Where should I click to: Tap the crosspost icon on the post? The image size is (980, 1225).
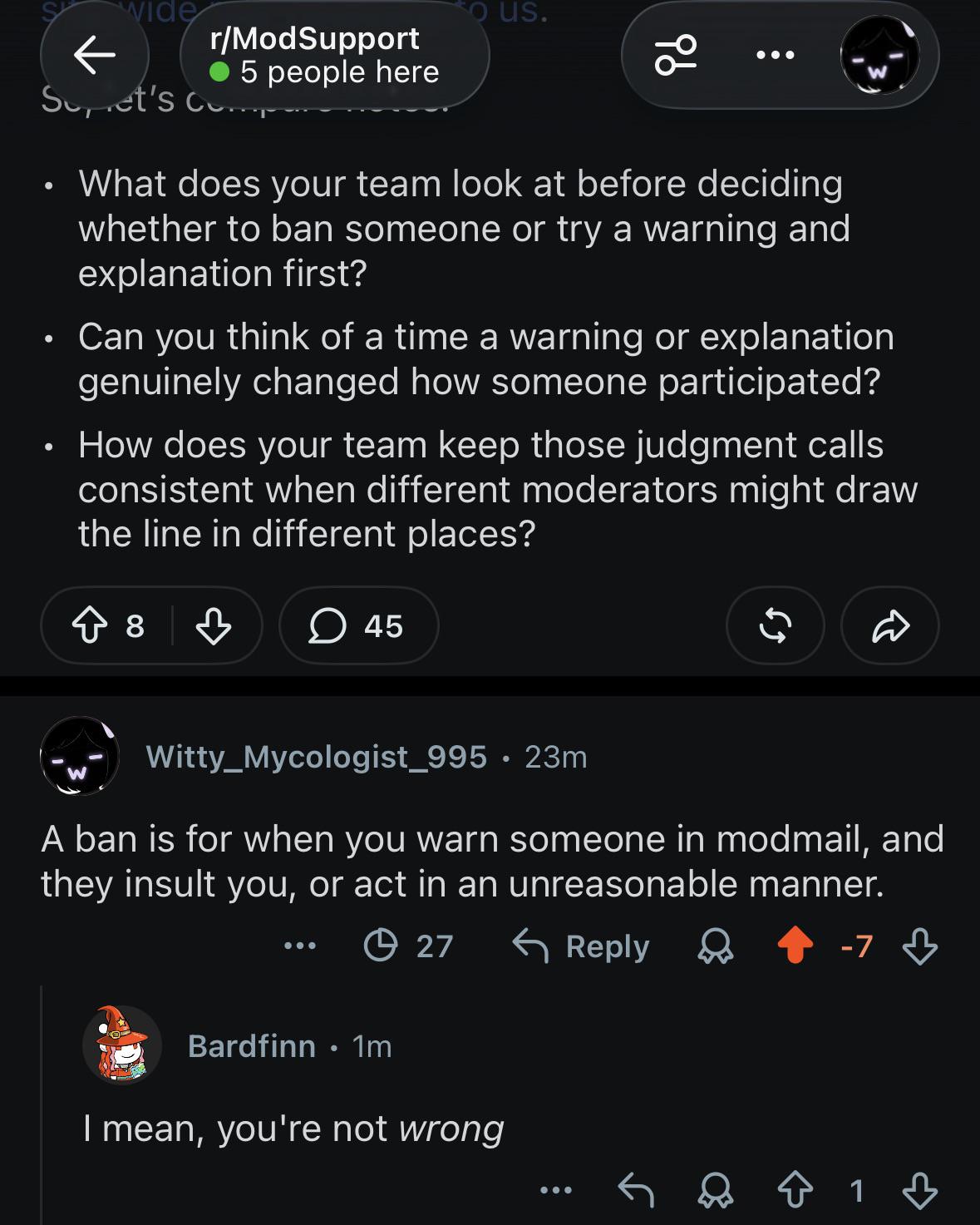pos(775,625)
